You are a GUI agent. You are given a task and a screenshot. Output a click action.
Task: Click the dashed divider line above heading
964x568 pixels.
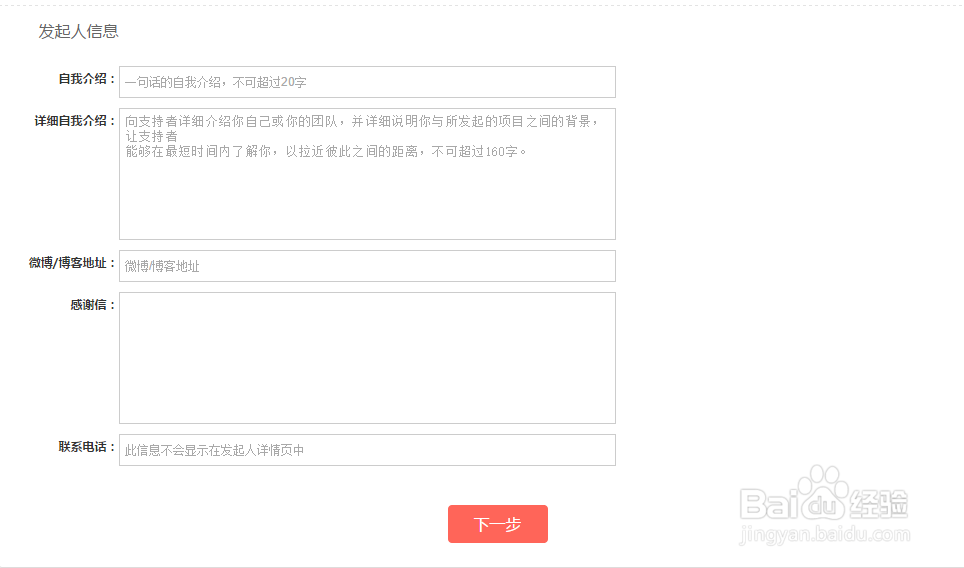point(482,6)
